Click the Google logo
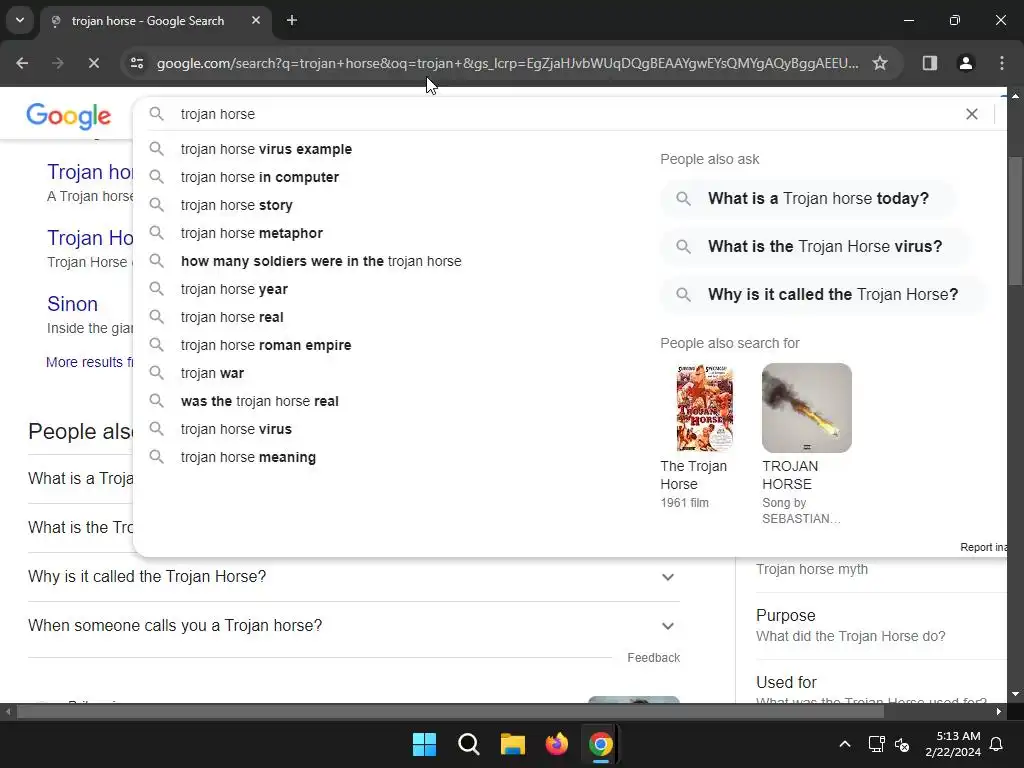Image resolution: width=1024 pixels, height=768 pixels. coord(69,116)
